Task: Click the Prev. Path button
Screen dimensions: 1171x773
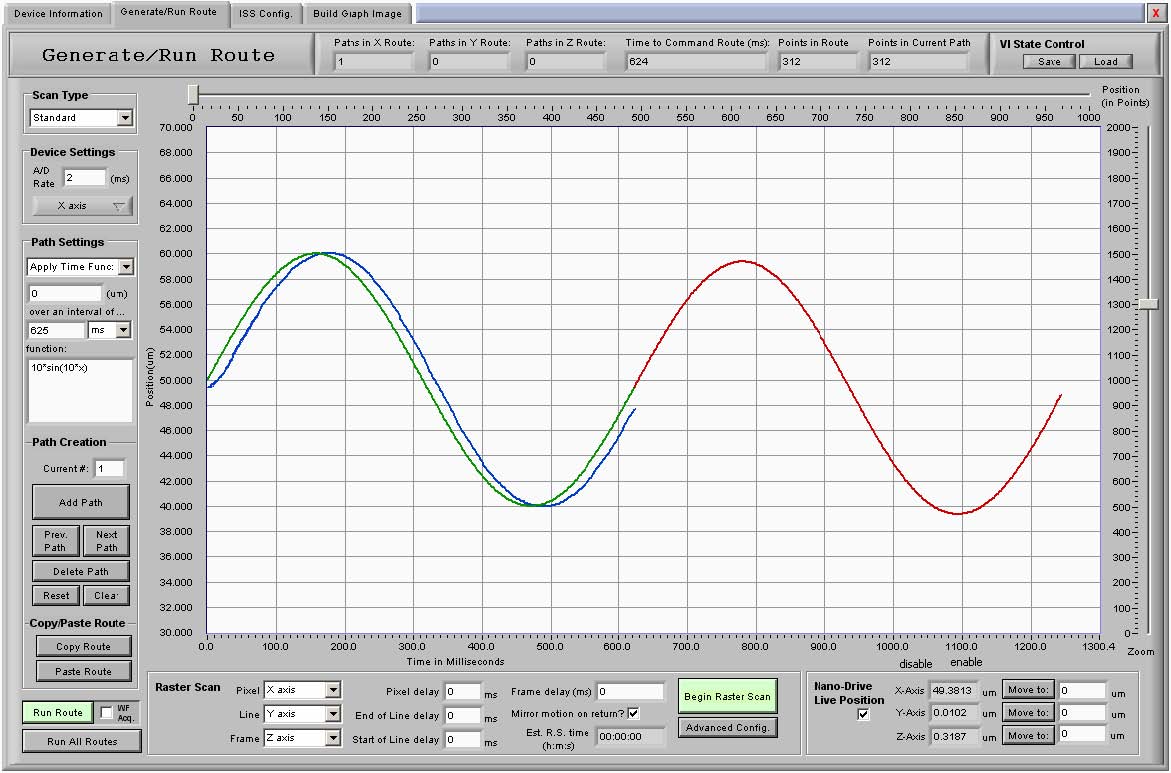Action: coord(55,541)
